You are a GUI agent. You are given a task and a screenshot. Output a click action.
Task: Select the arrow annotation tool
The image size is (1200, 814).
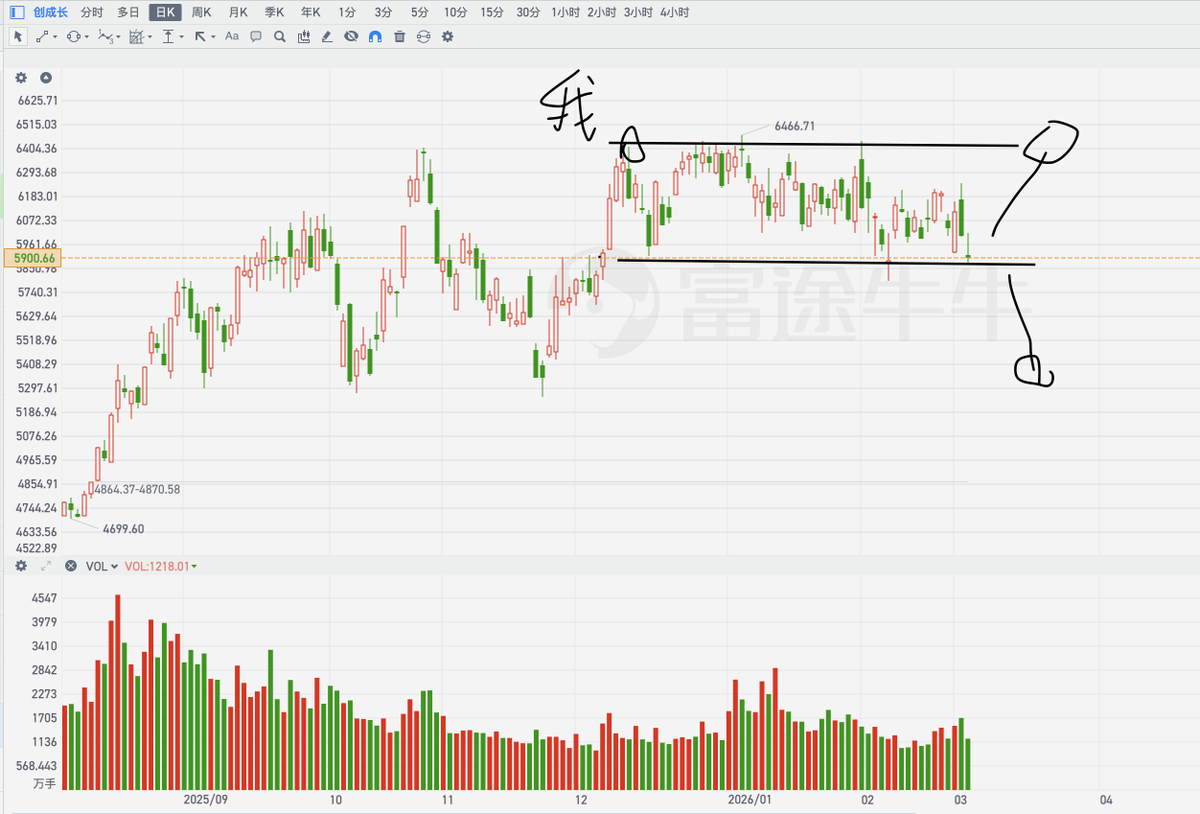point(200,36)
